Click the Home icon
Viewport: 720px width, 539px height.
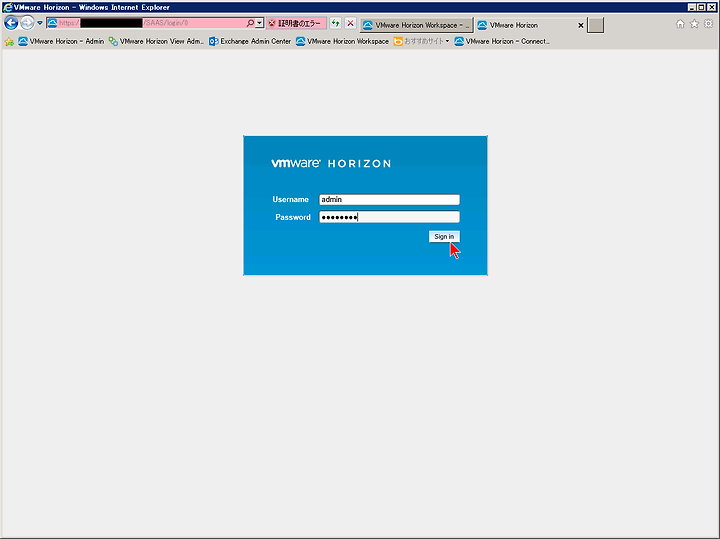[680, 24]
